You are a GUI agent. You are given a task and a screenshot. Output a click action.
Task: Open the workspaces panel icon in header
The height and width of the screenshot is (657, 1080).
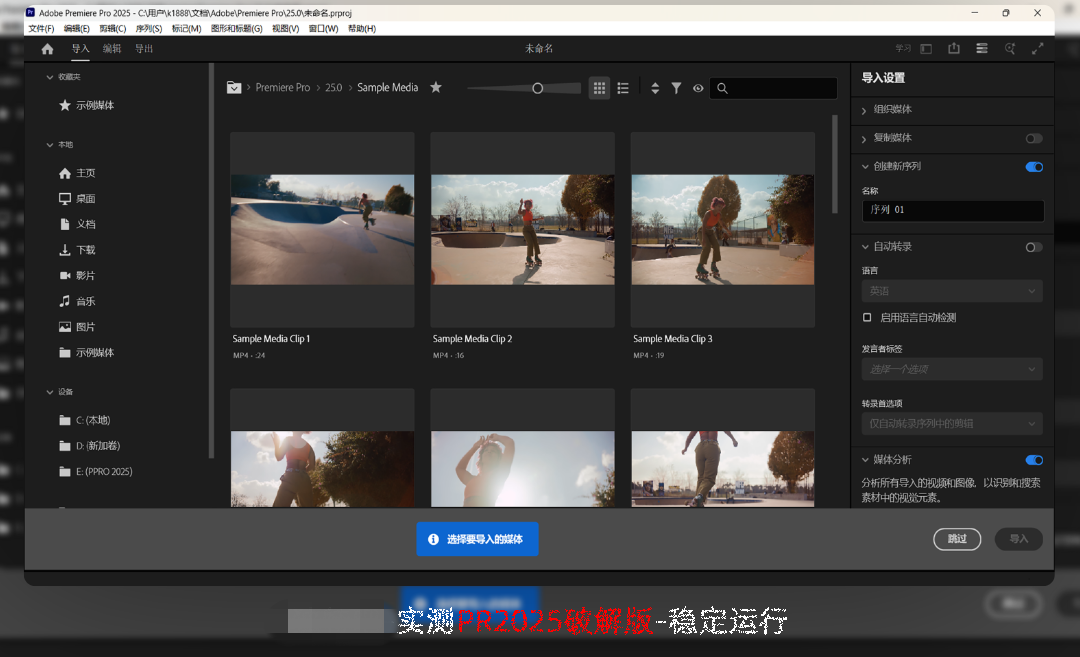(x=926, y=49)
